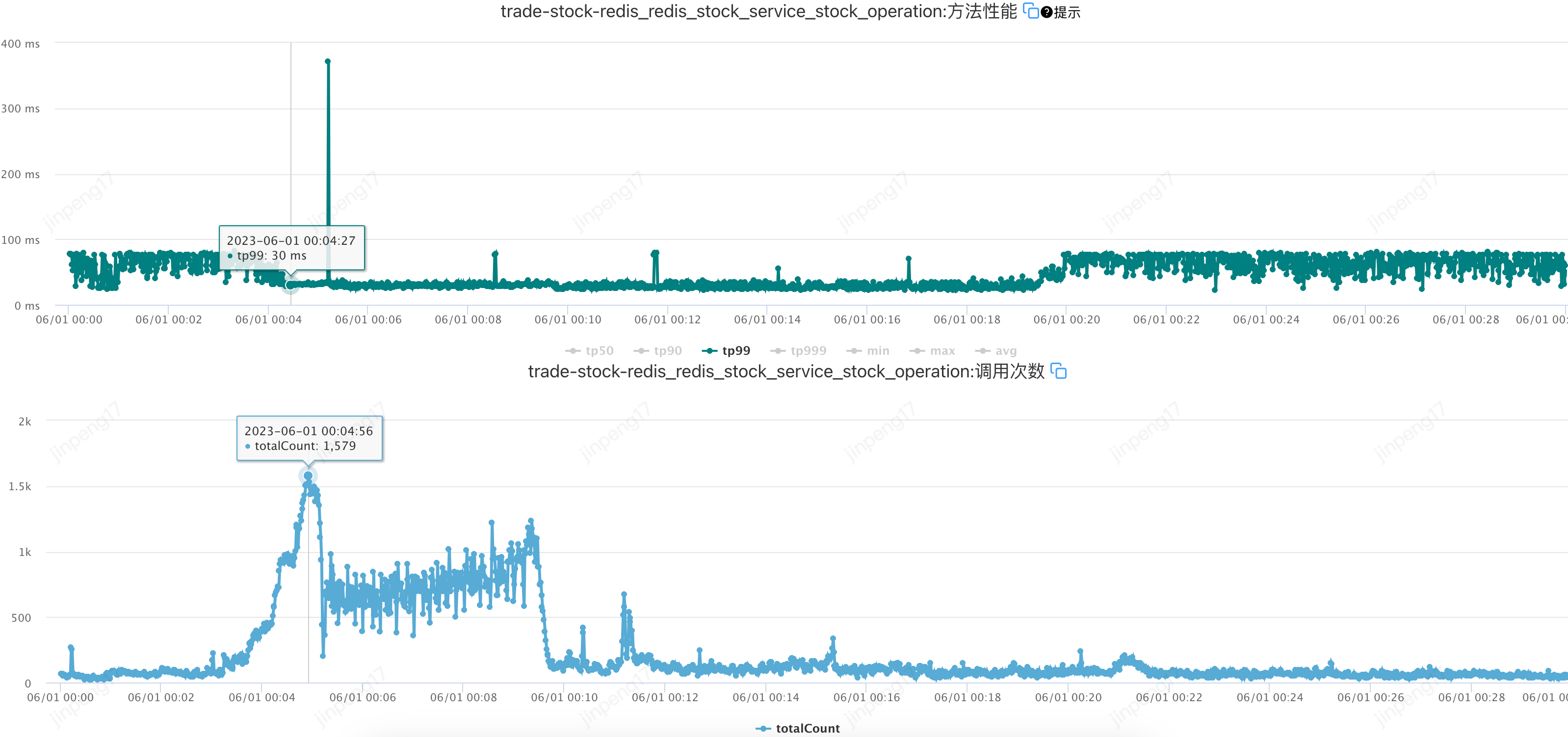Click the tp99 spike peak near 400 ms
Viewport: 1568px width, 737px height.
pyautogui.click(x=327, y=61)
